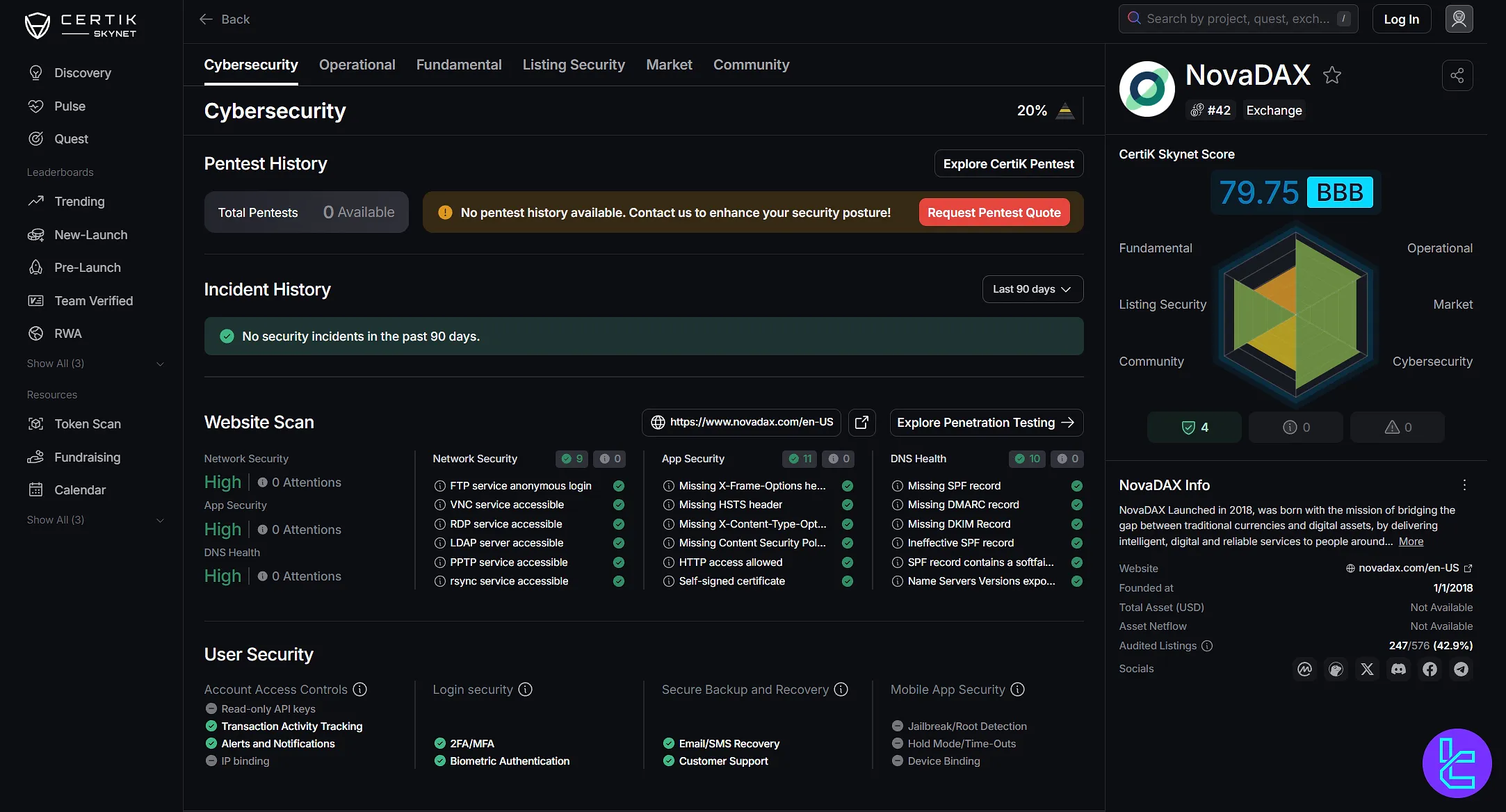Click the share icon next to NovaDAX
Viewport: 1506px width, 812px height.
pos(1457,76)
